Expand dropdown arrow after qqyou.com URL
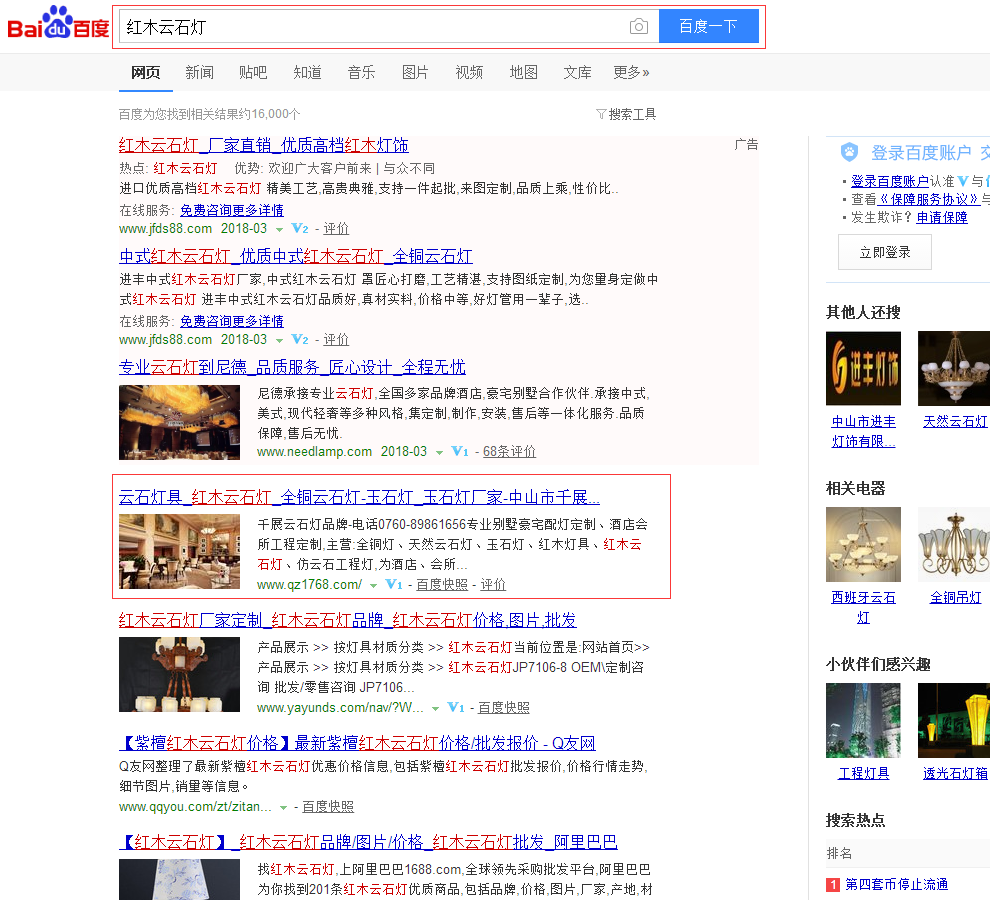990x900 pixels. [x=284, y=807]
